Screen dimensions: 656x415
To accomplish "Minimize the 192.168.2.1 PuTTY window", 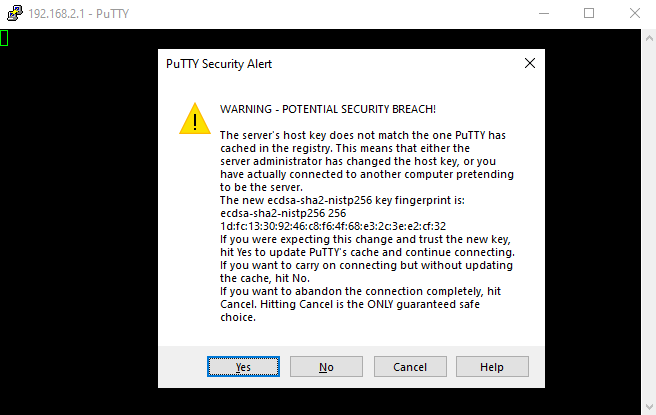I will point(542,13).
